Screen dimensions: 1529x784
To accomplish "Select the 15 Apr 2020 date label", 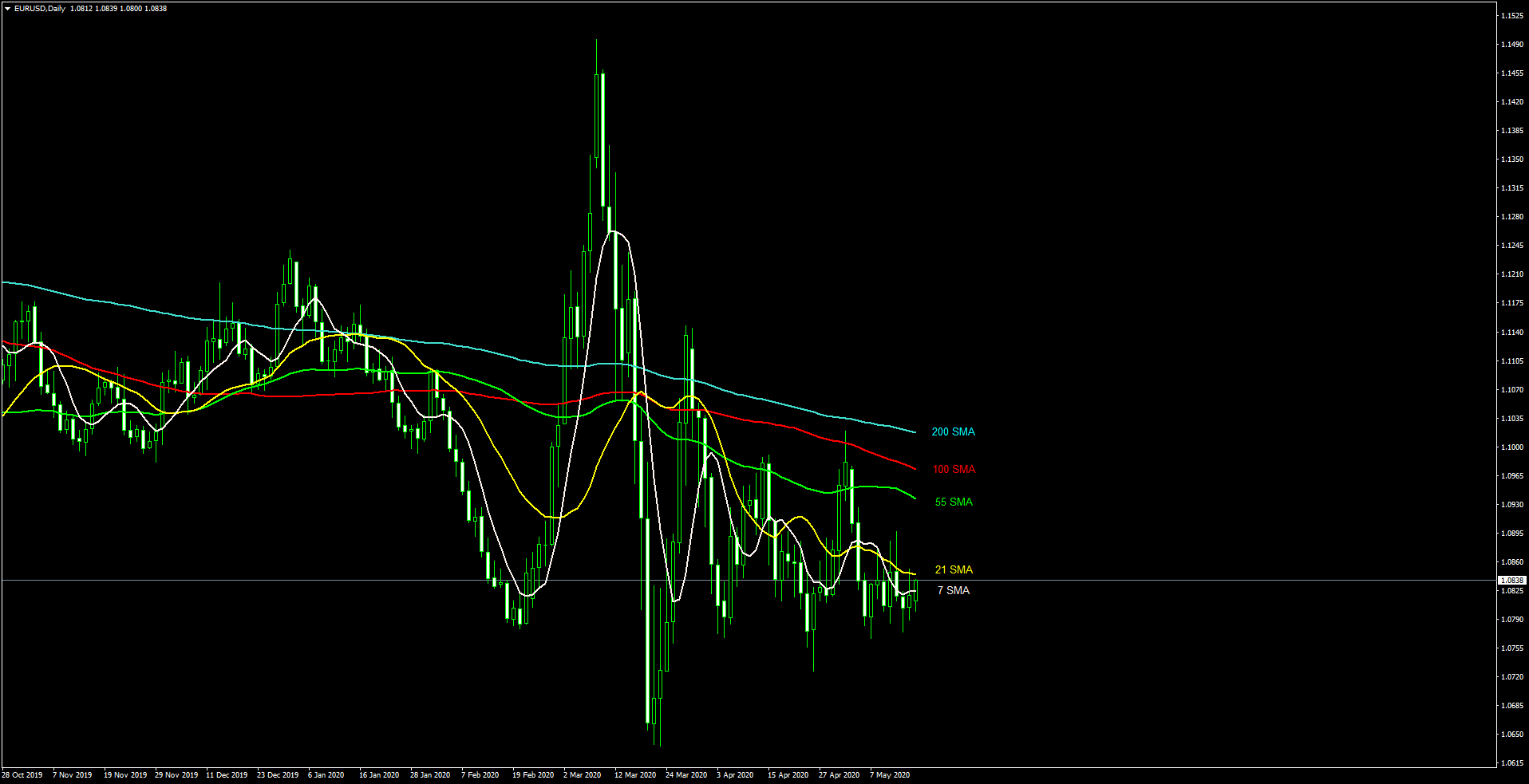I will [x=788, y=775].
